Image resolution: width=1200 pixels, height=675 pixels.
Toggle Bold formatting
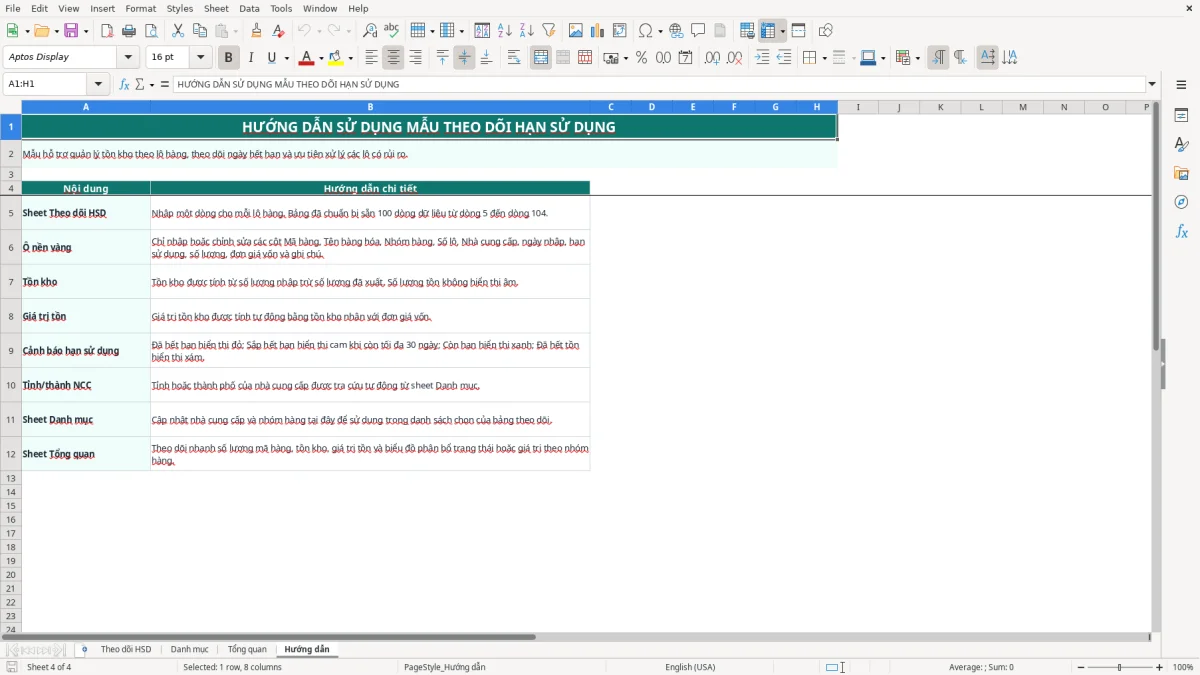pyautogui.click(x=229, y=58)
